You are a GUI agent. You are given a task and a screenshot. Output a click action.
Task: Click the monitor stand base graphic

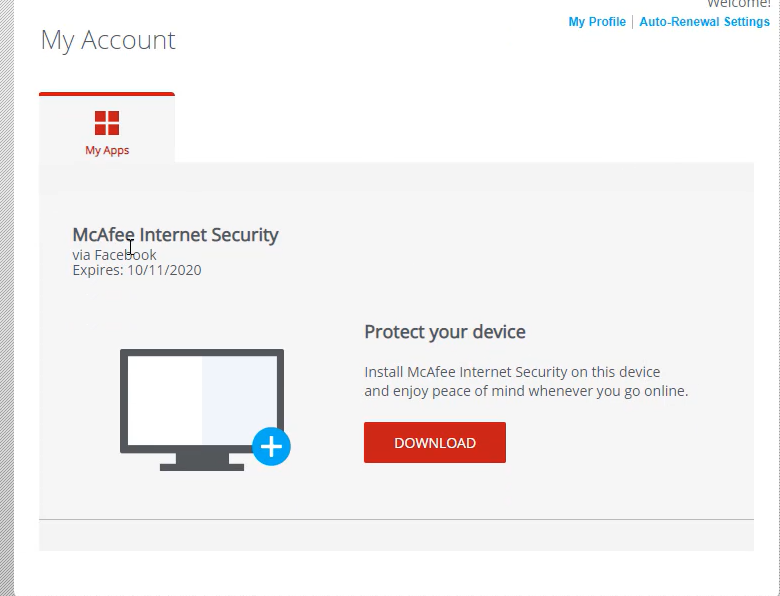click(x=202, y=467)
